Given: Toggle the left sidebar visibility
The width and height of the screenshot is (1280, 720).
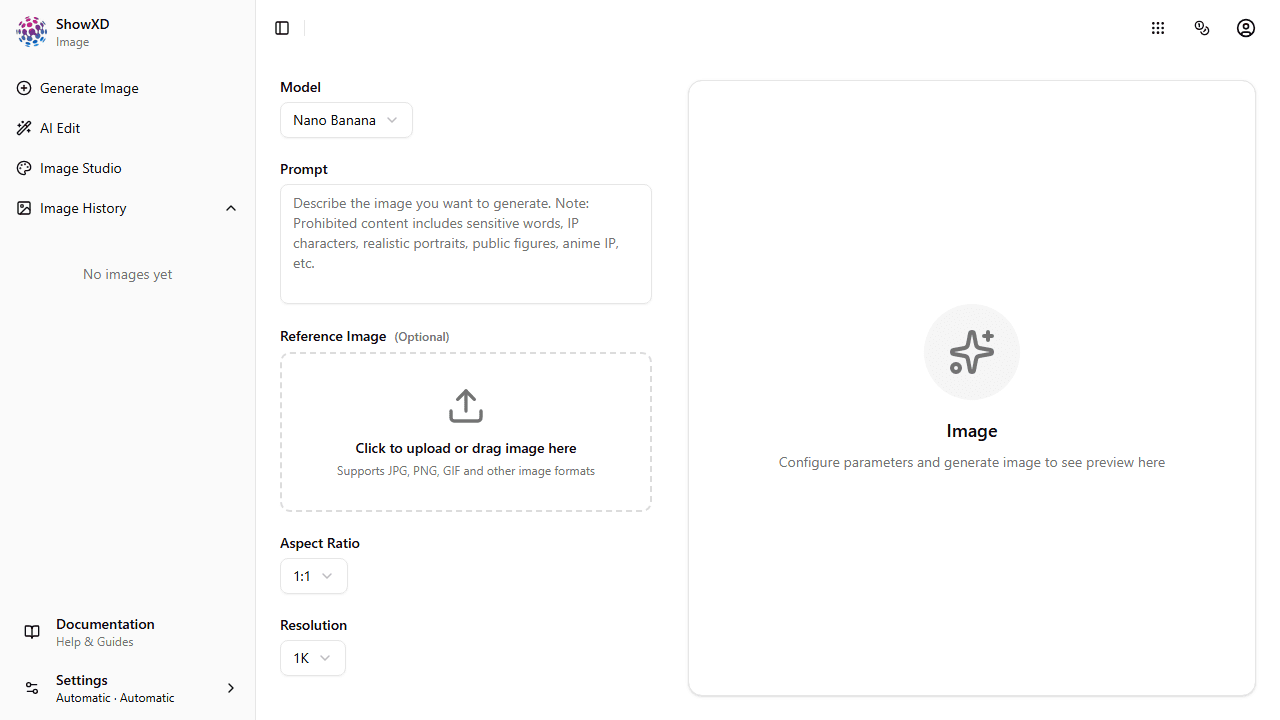Looking at the screenshot, I should [x=282, y=28].
